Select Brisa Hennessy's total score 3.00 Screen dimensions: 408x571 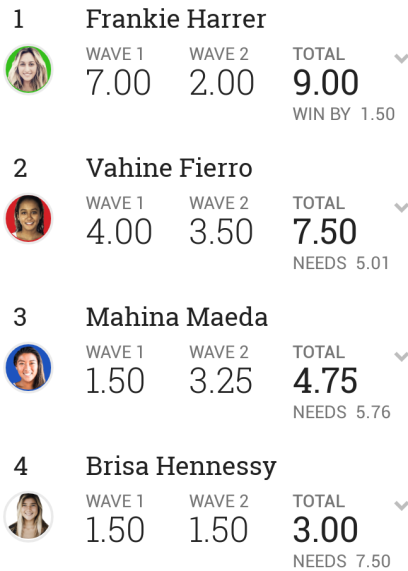[325, 529]
